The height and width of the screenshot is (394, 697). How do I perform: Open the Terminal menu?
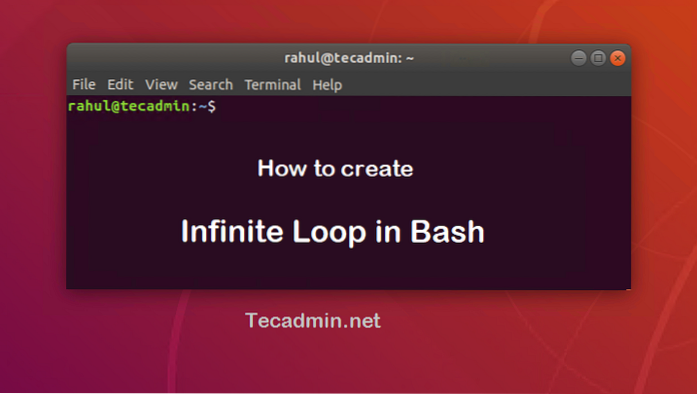click(x=272, y=84)
